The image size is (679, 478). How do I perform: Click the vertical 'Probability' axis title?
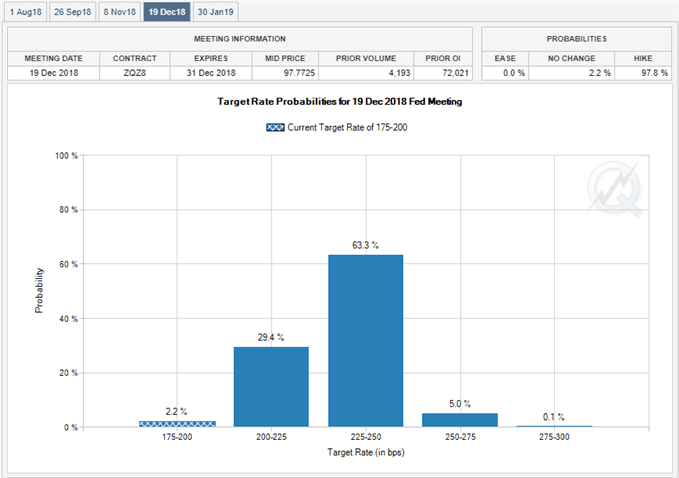pos(39,291)
